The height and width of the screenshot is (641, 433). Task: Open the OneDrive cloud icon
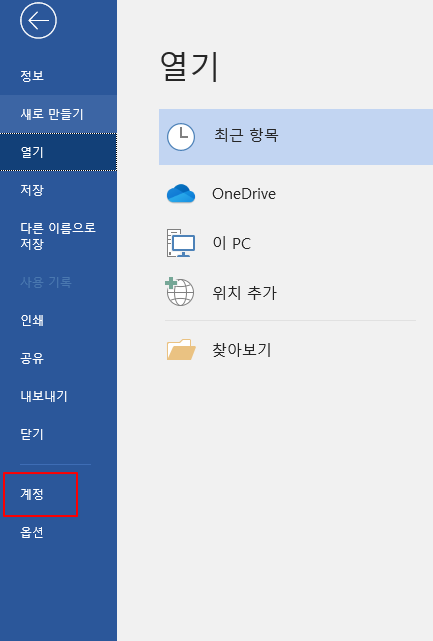(x=181, y=193)
